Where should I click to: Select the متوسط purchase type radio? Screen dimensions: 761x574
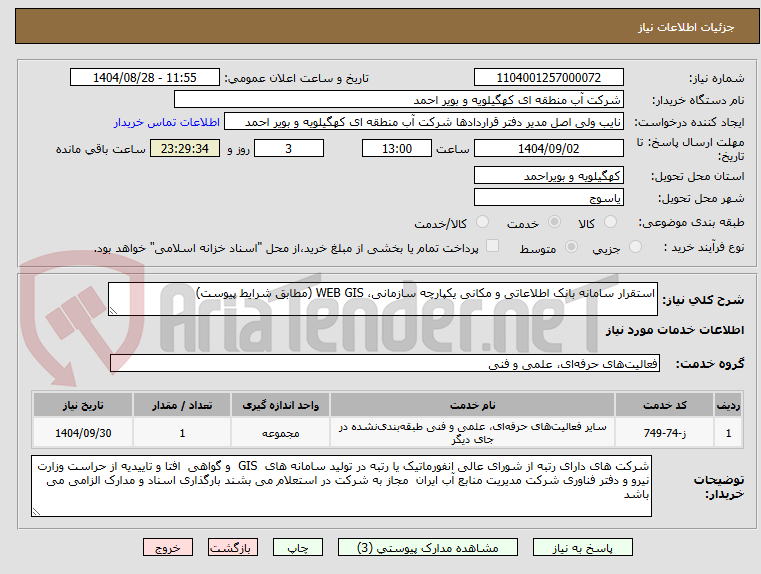571,246
